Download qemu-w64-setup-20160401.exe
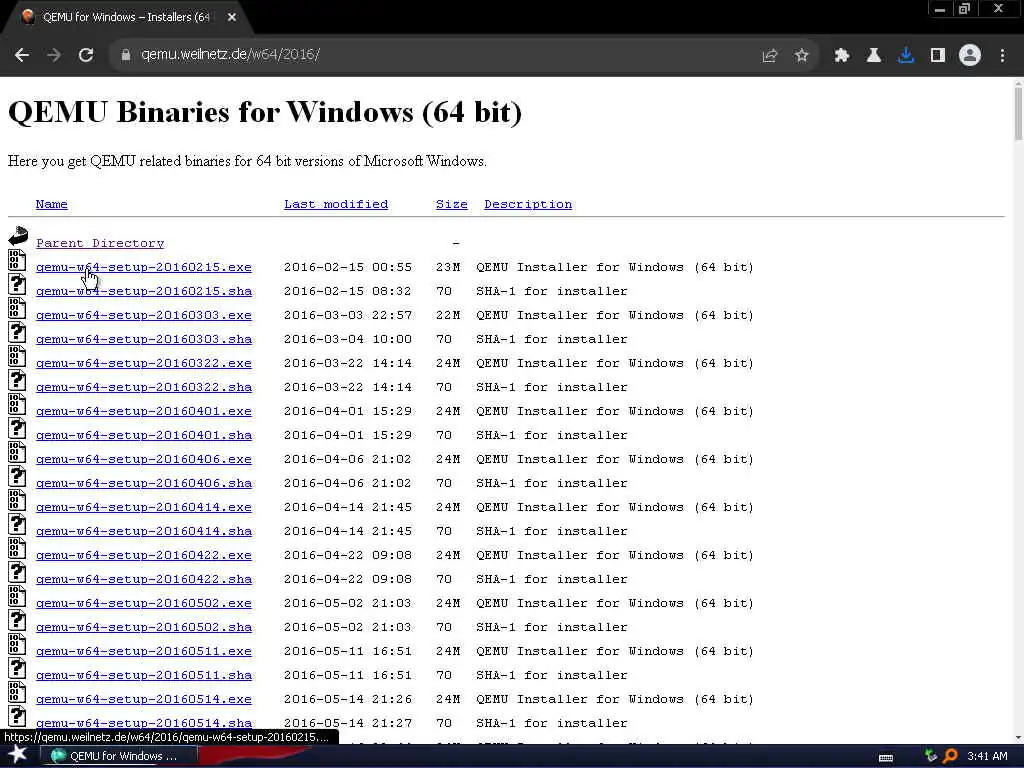 coord(144,411)
